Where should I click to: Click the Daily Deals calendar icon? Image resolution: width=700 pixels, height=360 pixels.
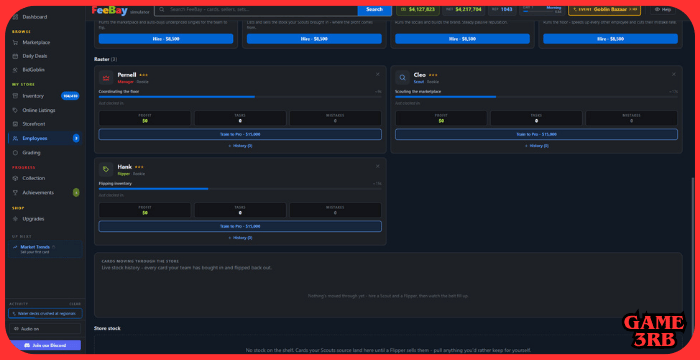tap(16, 56)
